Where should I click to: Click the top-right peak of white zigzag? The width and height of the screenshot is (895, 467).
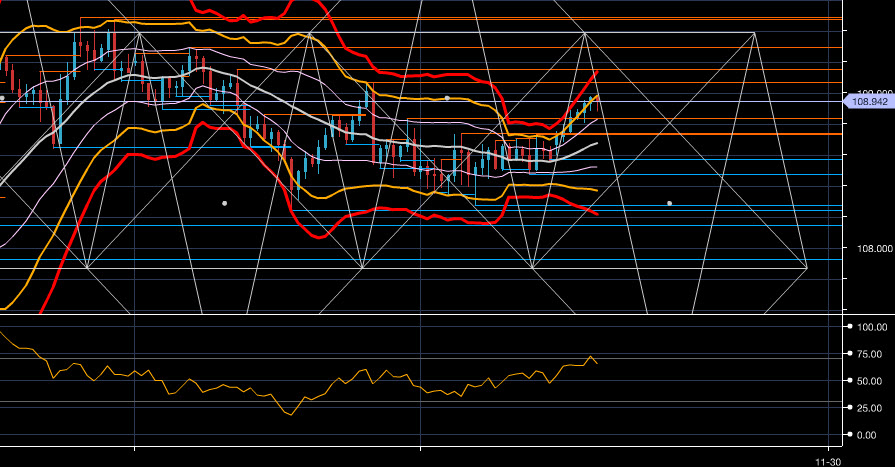755,33
